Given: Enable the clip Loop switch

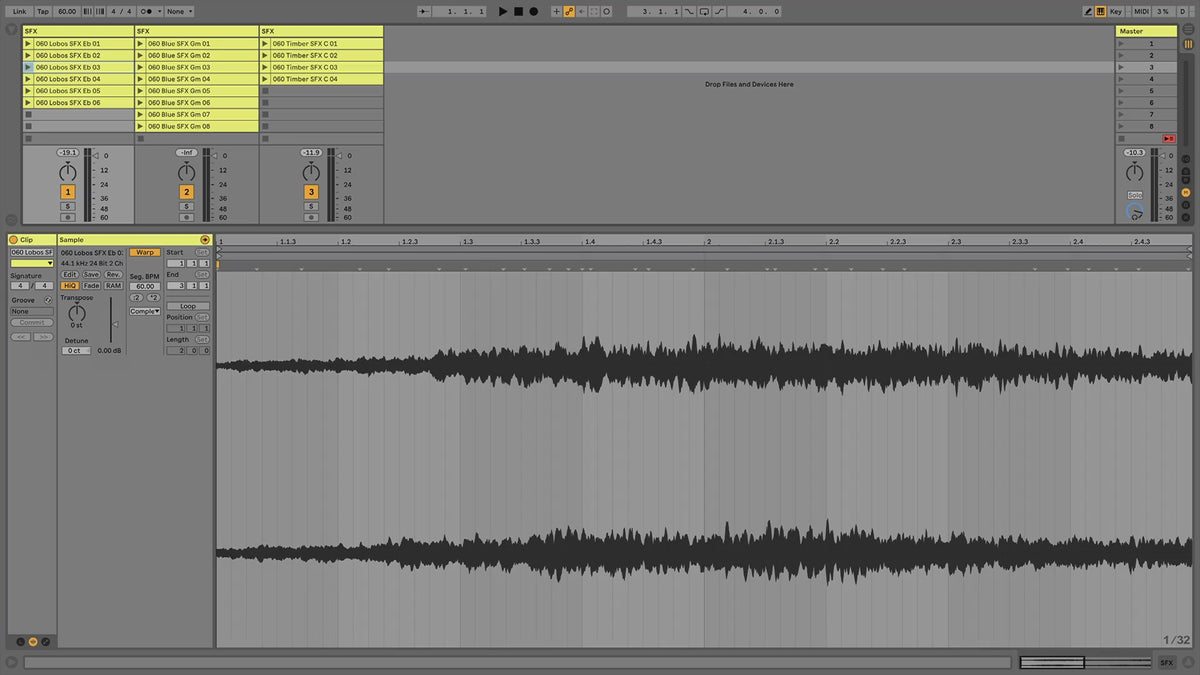Looking at the screenshot, I should [188, 306].
